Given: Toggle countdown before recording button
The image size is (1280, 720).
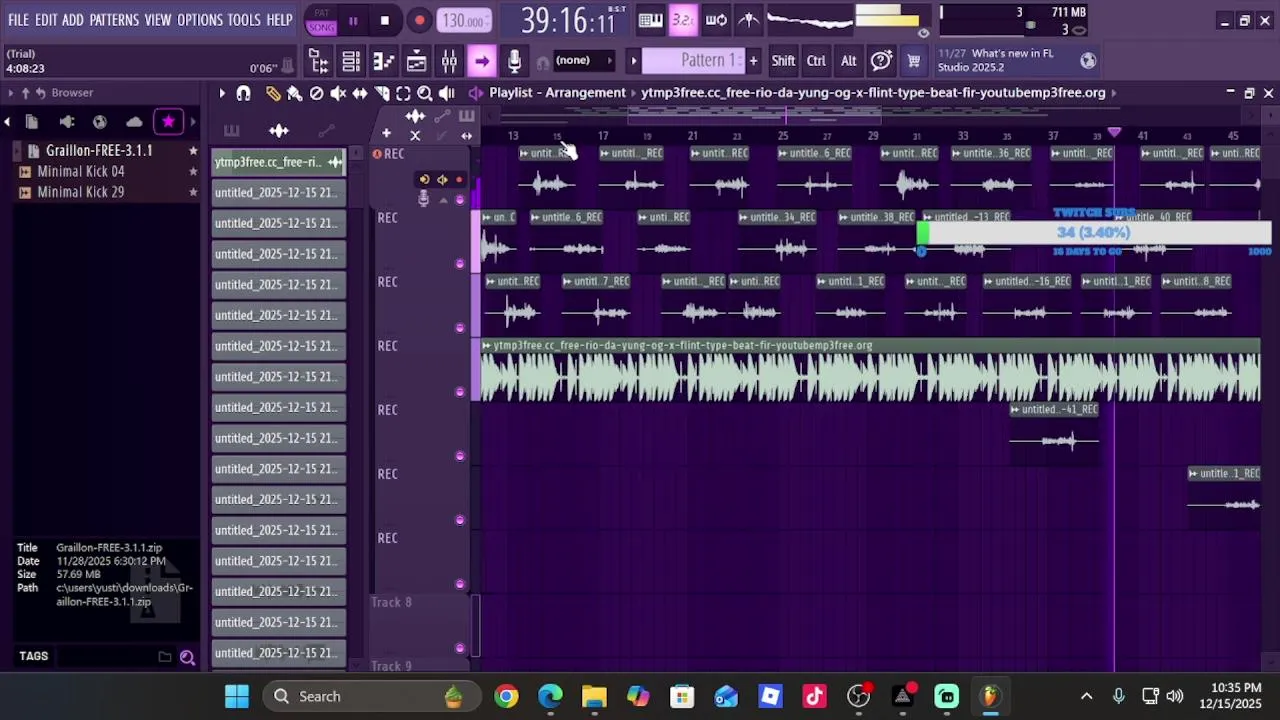Looking at the screenshot, I should (x=684, y=20).
